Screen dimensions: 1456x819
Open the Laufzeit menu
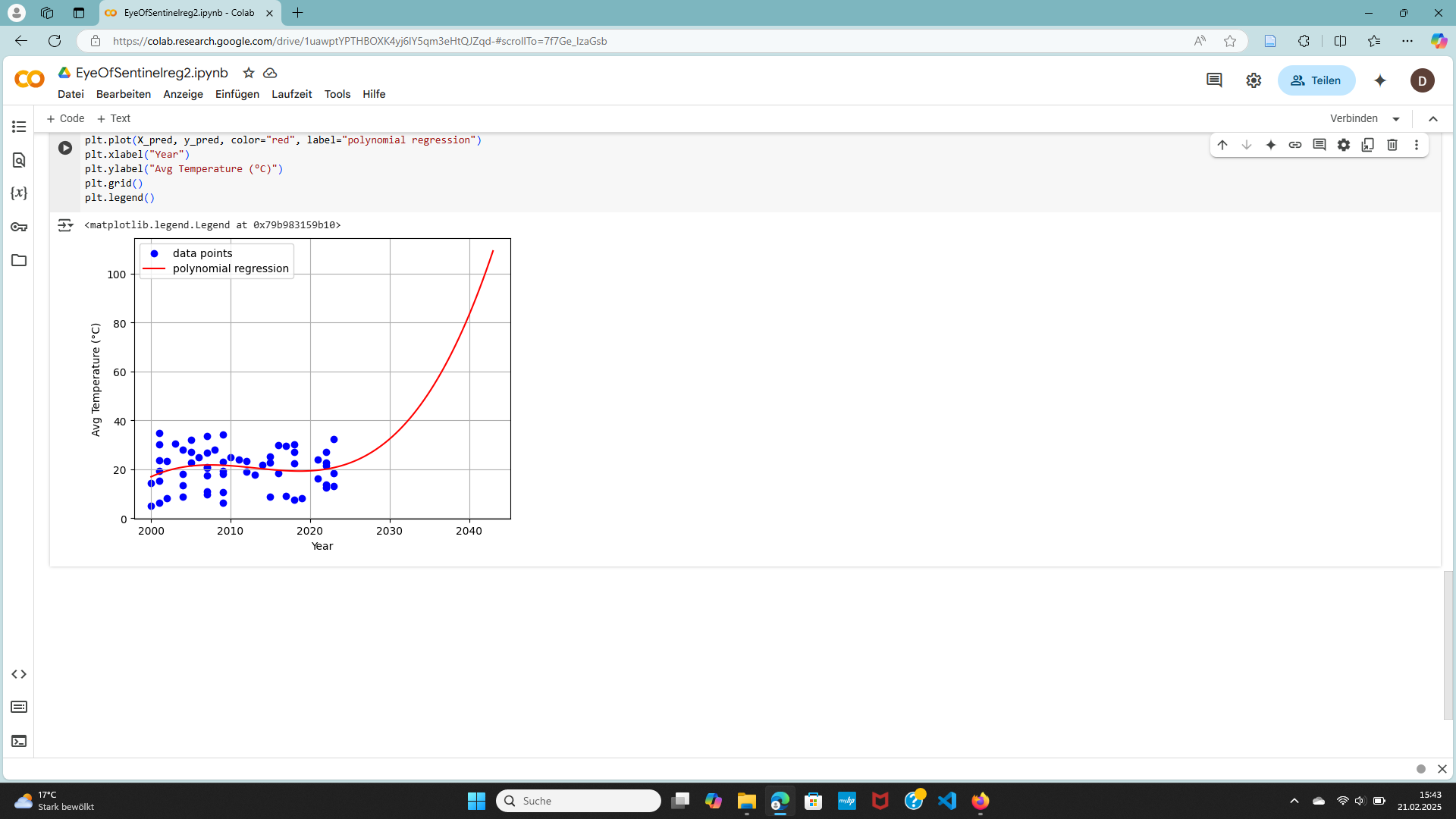click(291, 94)
